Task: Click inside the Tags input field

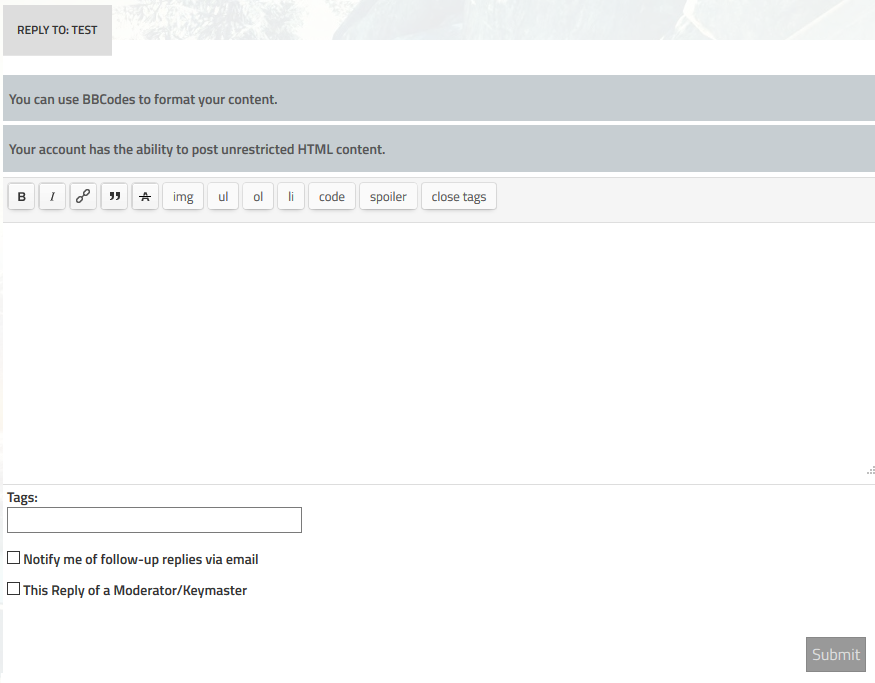Action: click(154, 520)
